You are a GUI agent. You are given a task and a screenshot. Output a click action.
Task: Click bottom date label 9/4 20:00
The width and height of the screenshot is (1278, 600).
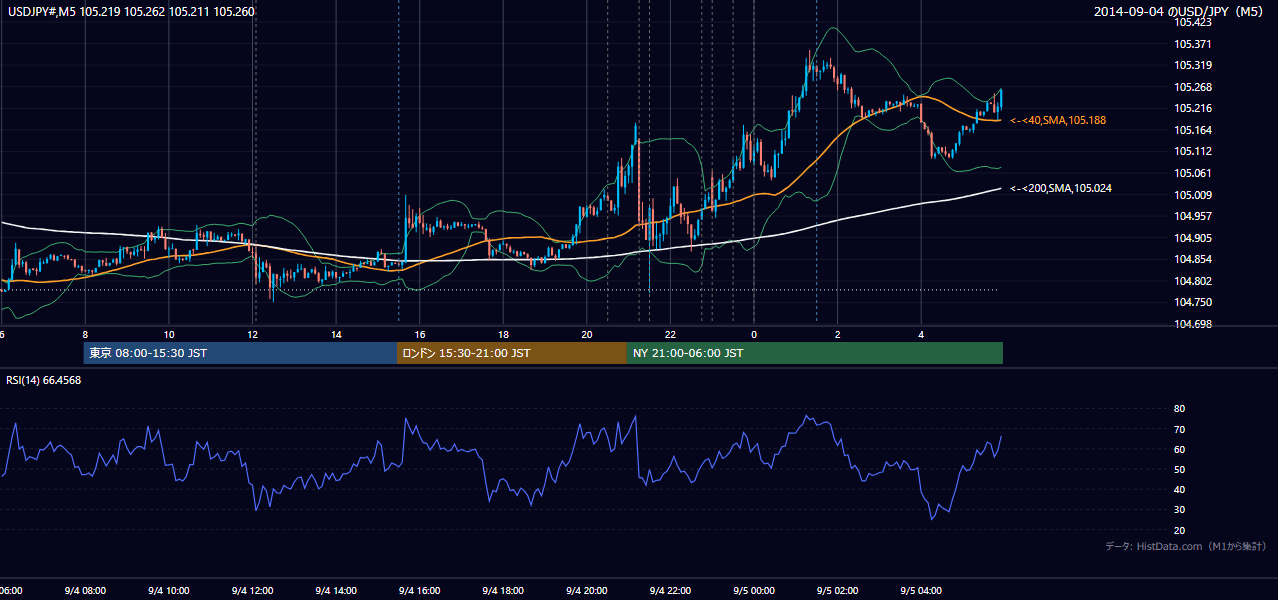coord(587,590)
